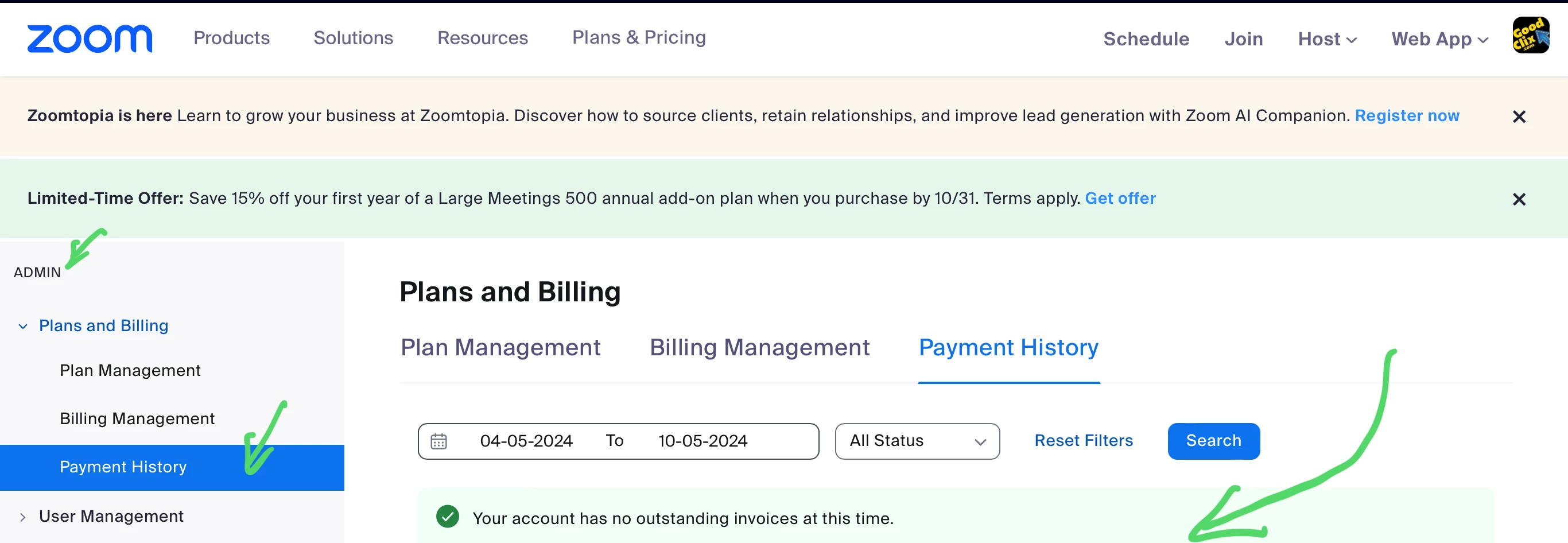Viewport: 1568px width, 543px height.
Task: Go to Plans & Pricing
Action: click(x=639, y=38)
